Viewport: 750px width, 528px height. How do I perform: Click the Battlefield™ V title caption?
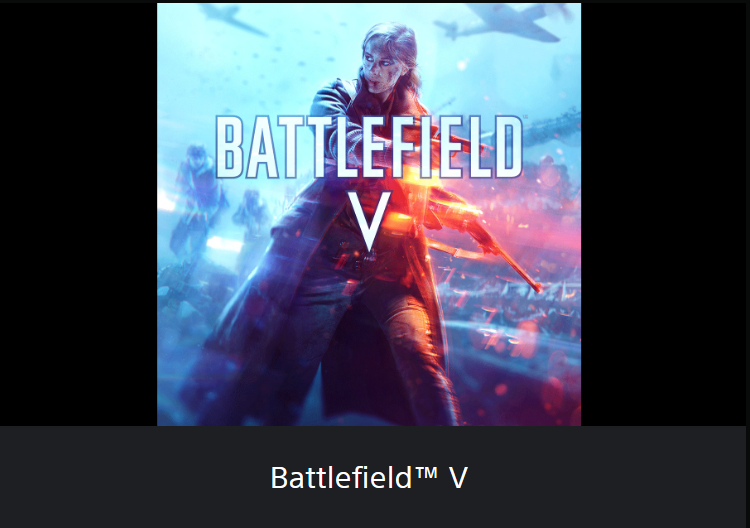click(369, 477)
